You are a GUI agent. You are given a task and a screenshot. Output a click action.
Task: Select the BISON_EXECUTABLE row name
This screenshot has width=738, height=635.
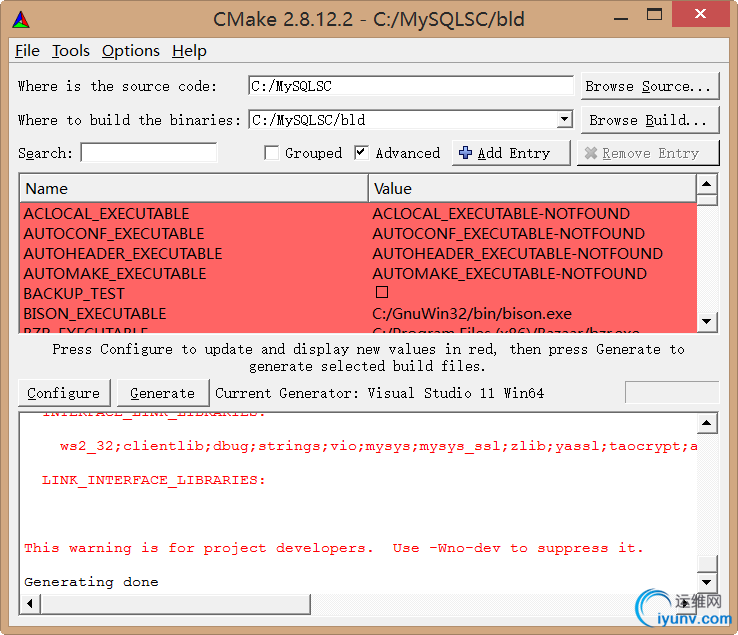(x=95, y=313)
